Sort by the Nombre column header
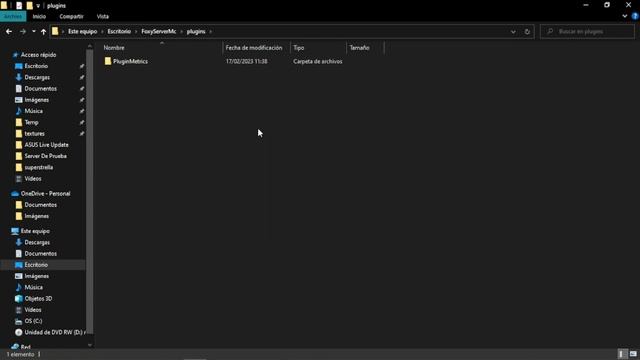This screenshot has width=640, height=360. tap(114, 48)
